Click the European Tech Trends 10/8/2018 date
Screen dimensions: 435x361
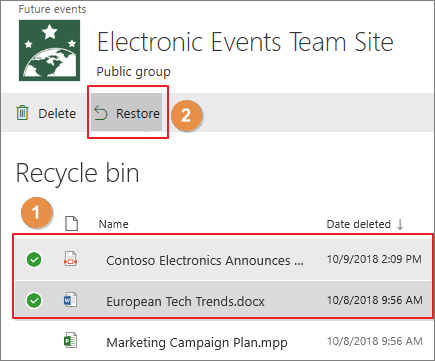(x=375, y=300)
